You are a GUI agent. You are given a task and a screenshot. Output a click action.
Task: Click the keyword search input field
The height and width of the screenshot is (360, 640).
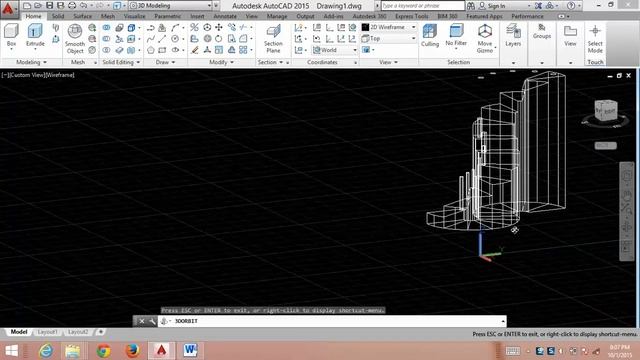pyautogui.click(x=423, y=6)
